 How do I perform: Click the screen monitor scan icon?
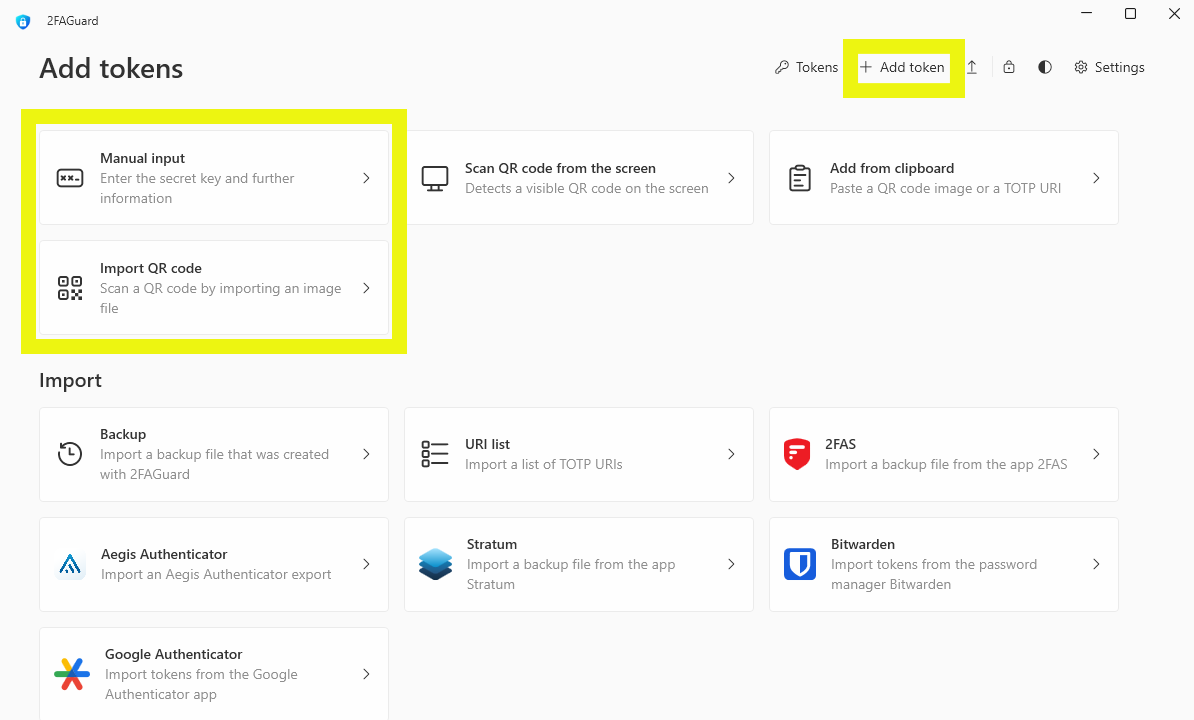(x=435, y=178)
